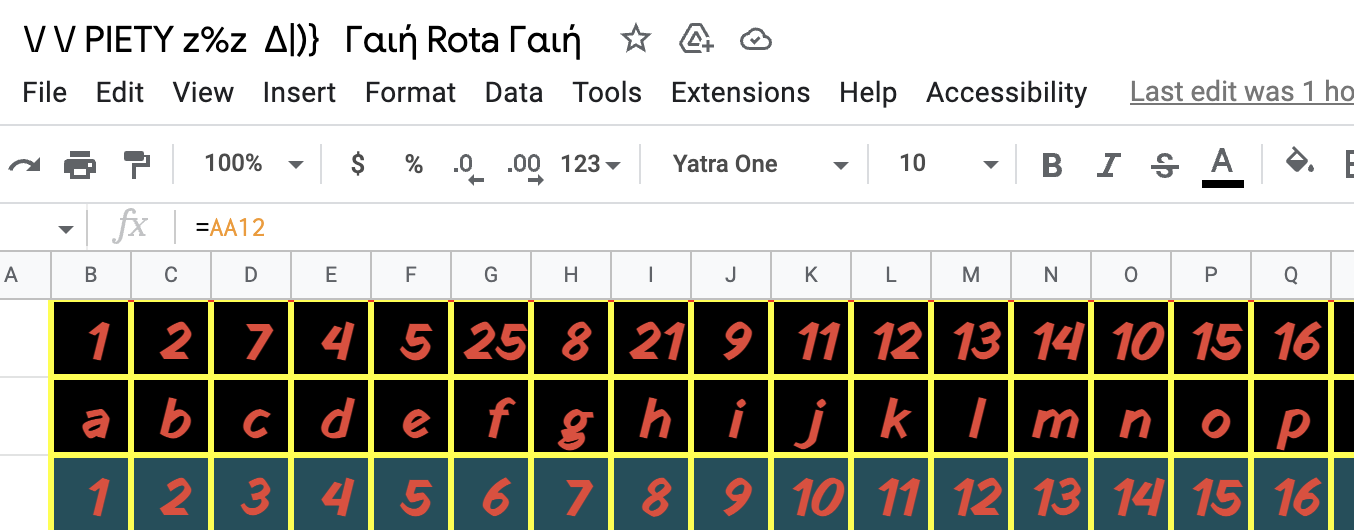Open the Data menu
Viewport: 1354px width, 530px height.
[514, 93]
